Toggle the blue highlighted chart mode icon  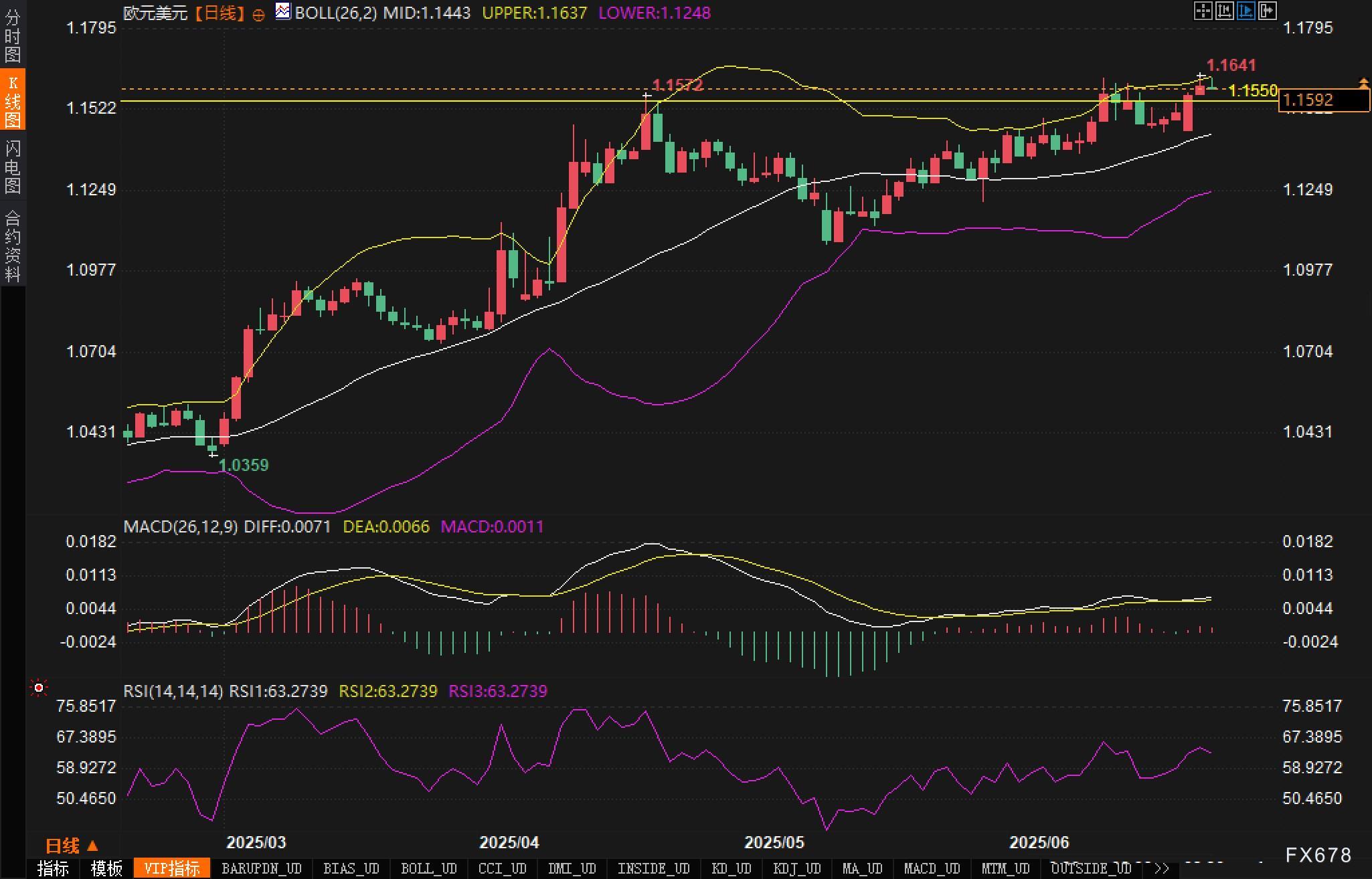click(x=1246, y=11)
